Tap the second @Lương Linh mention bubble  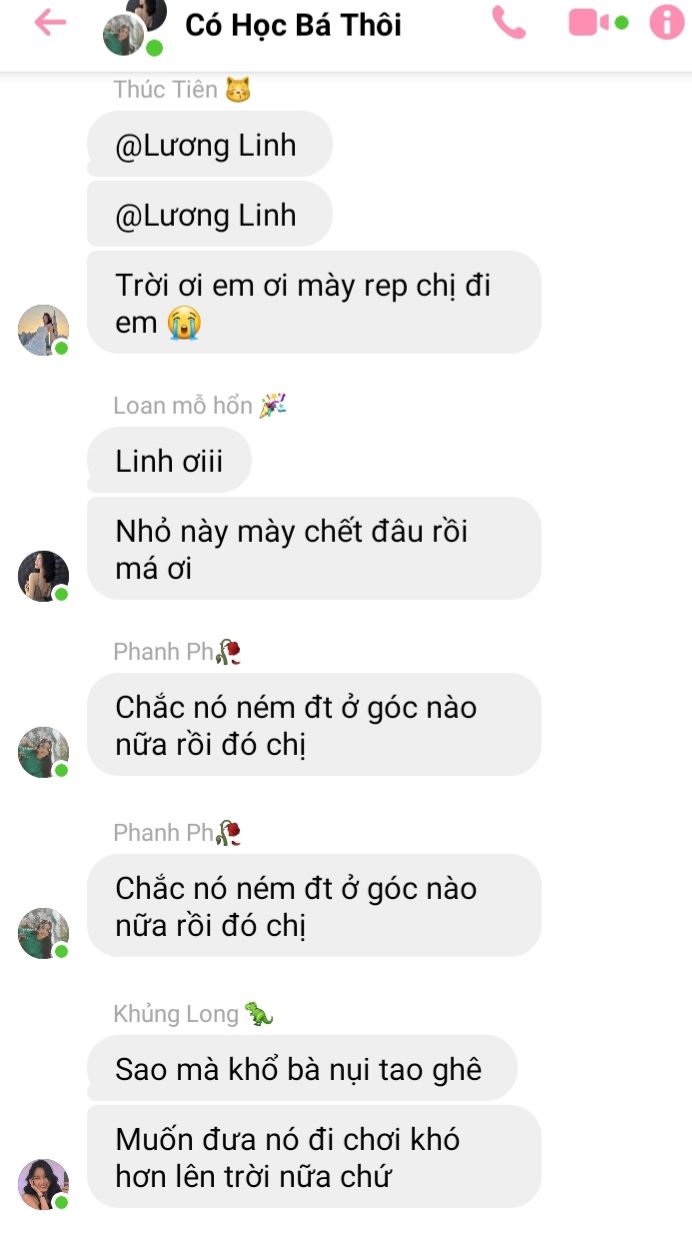click(x=209, y=215)
